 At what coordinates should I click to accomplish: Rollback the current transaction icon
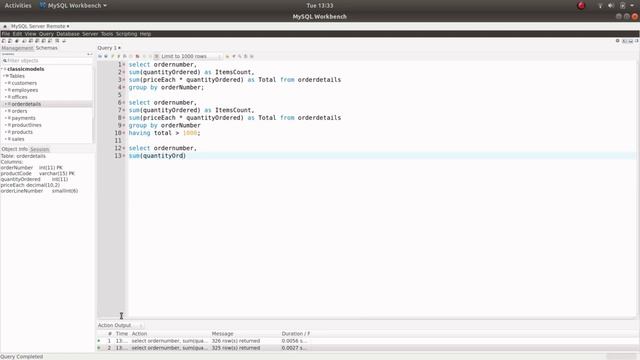150,56
